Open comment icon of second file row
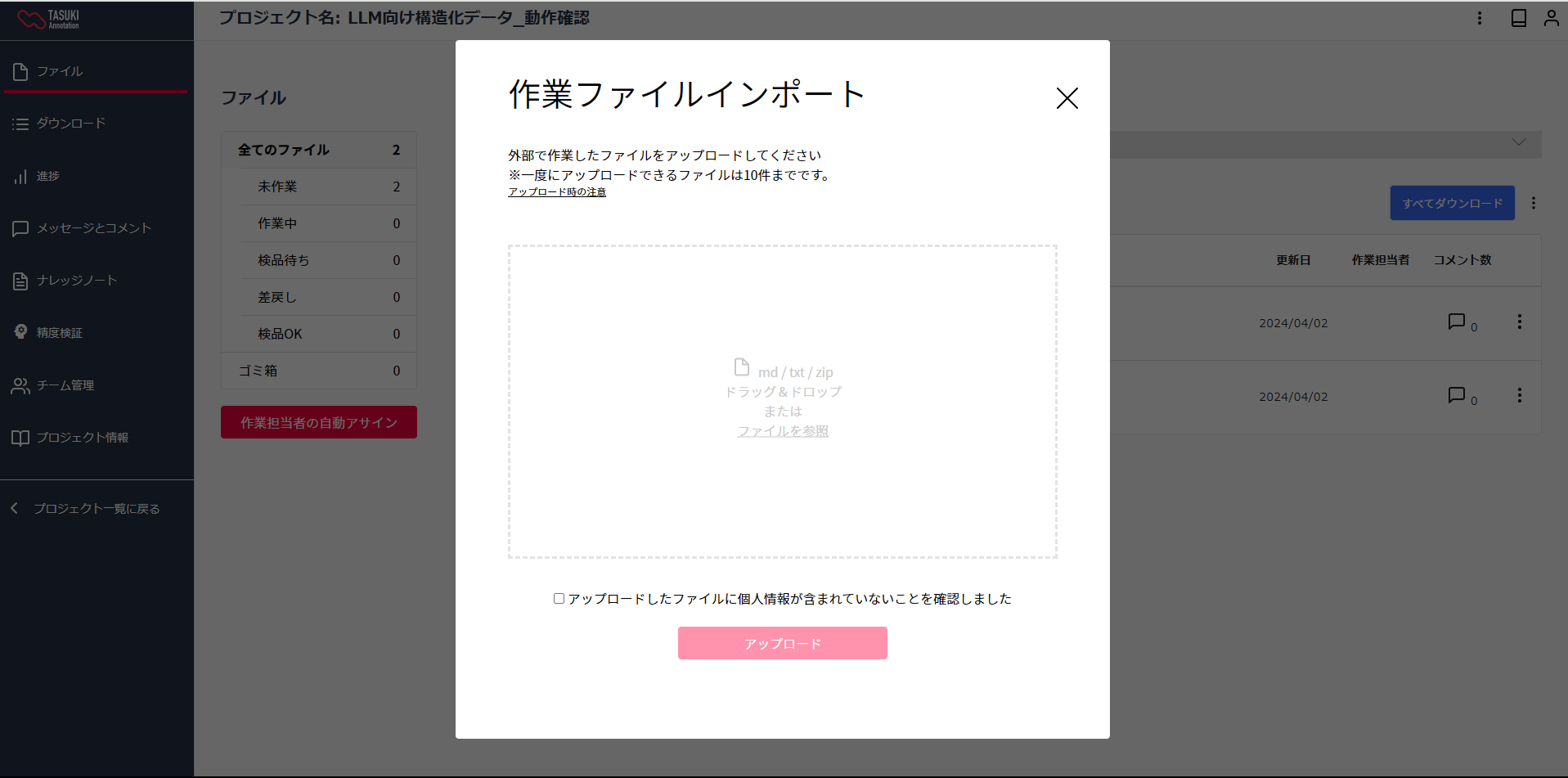This screenshot has height=778, width=1568. (1456, 395)
